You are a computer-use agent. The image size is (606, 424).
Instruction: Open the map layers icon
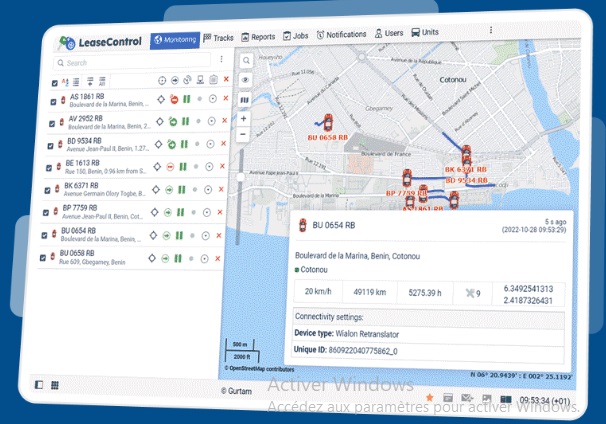(244, 98)
